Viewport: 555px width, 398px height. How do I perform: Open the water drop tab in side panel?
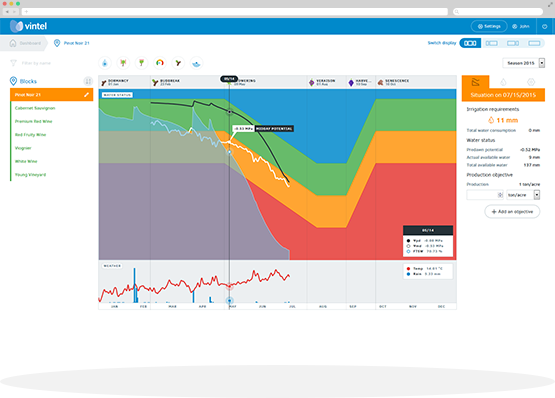click(x=503, y=82)
